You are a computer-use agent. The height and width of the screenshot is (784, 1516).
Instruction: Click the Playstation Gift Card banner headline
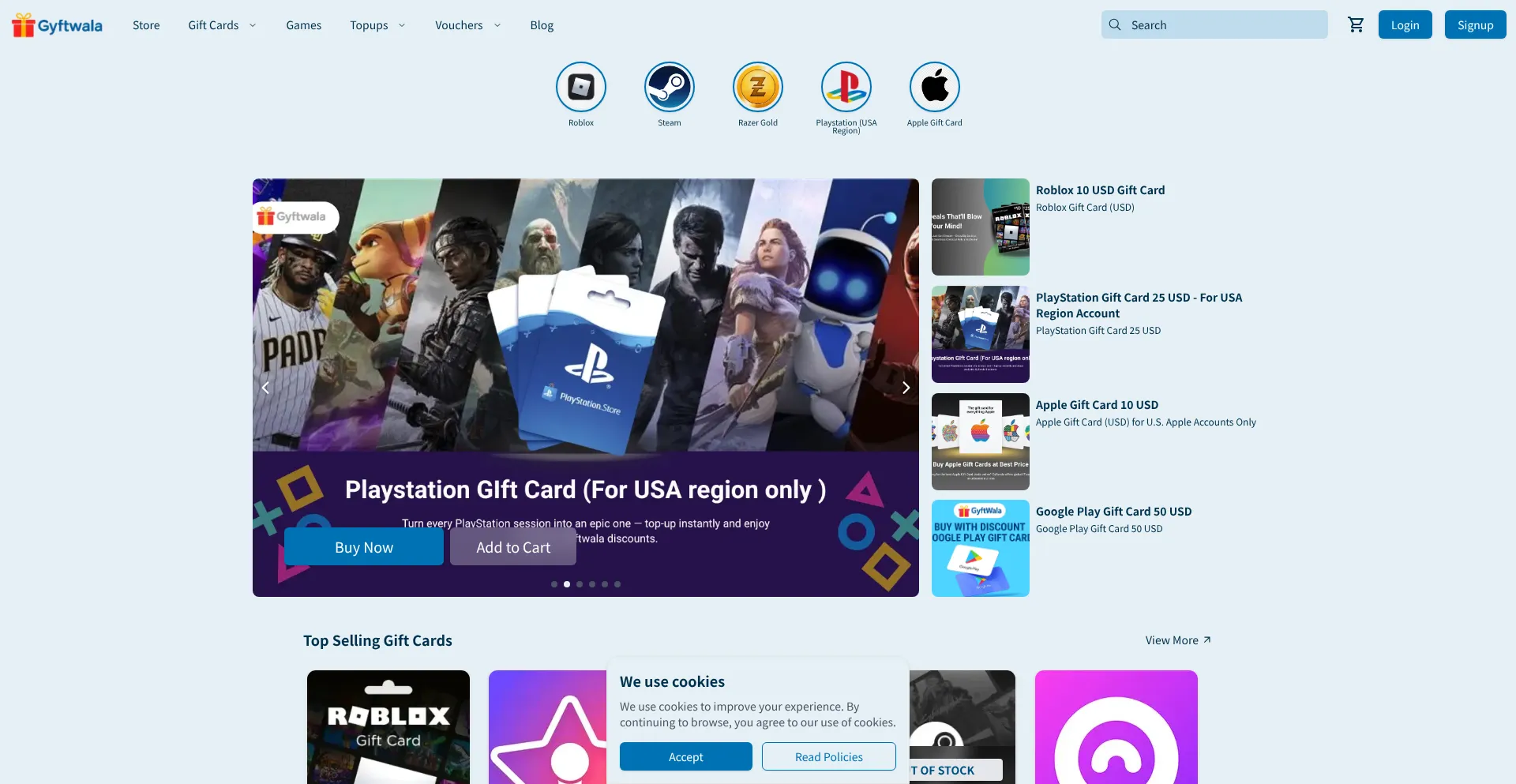click(x=586, y=490)
